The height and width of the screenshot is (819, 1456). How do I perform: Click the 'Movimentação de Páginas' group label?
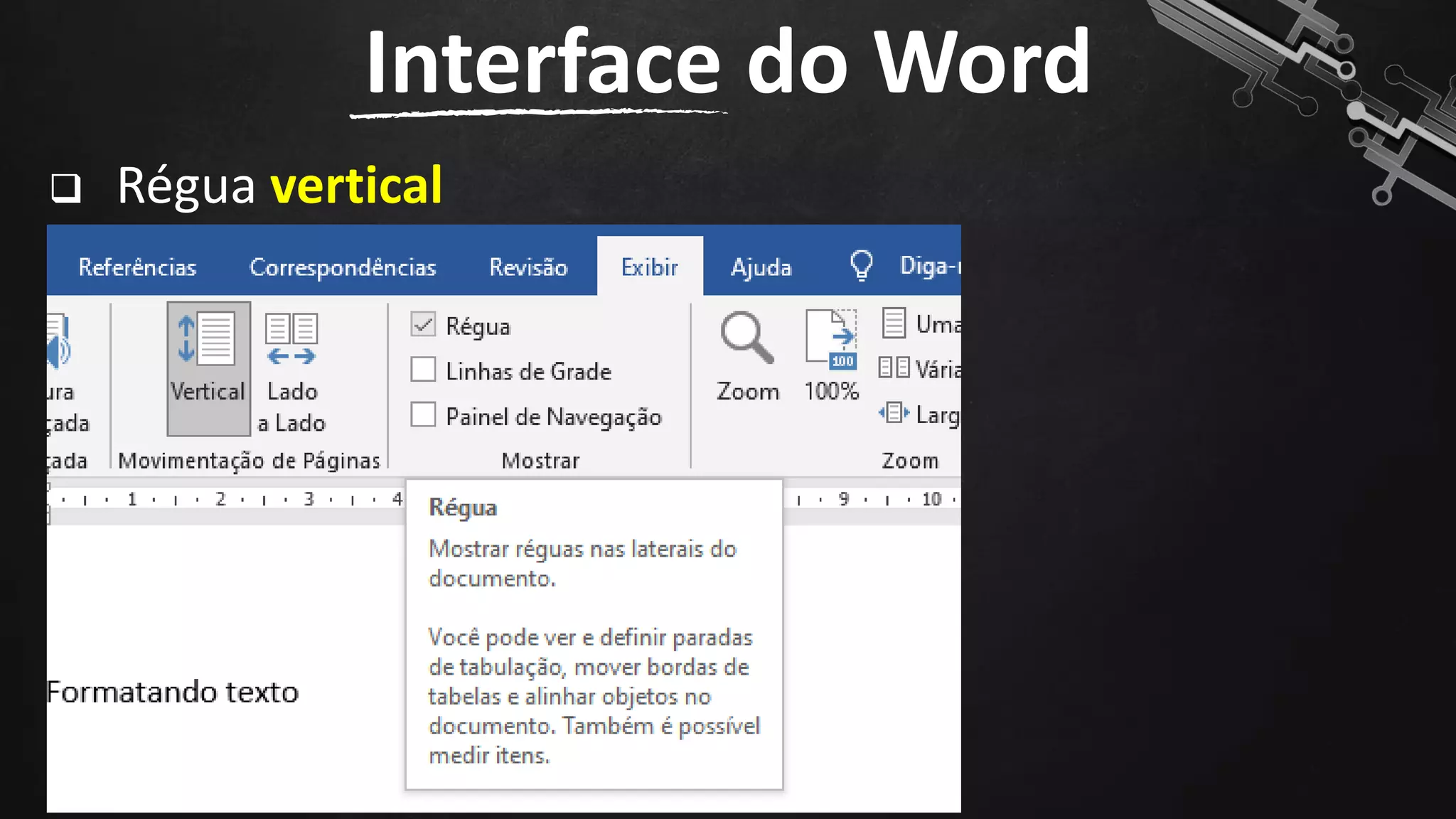pos(249,461)
